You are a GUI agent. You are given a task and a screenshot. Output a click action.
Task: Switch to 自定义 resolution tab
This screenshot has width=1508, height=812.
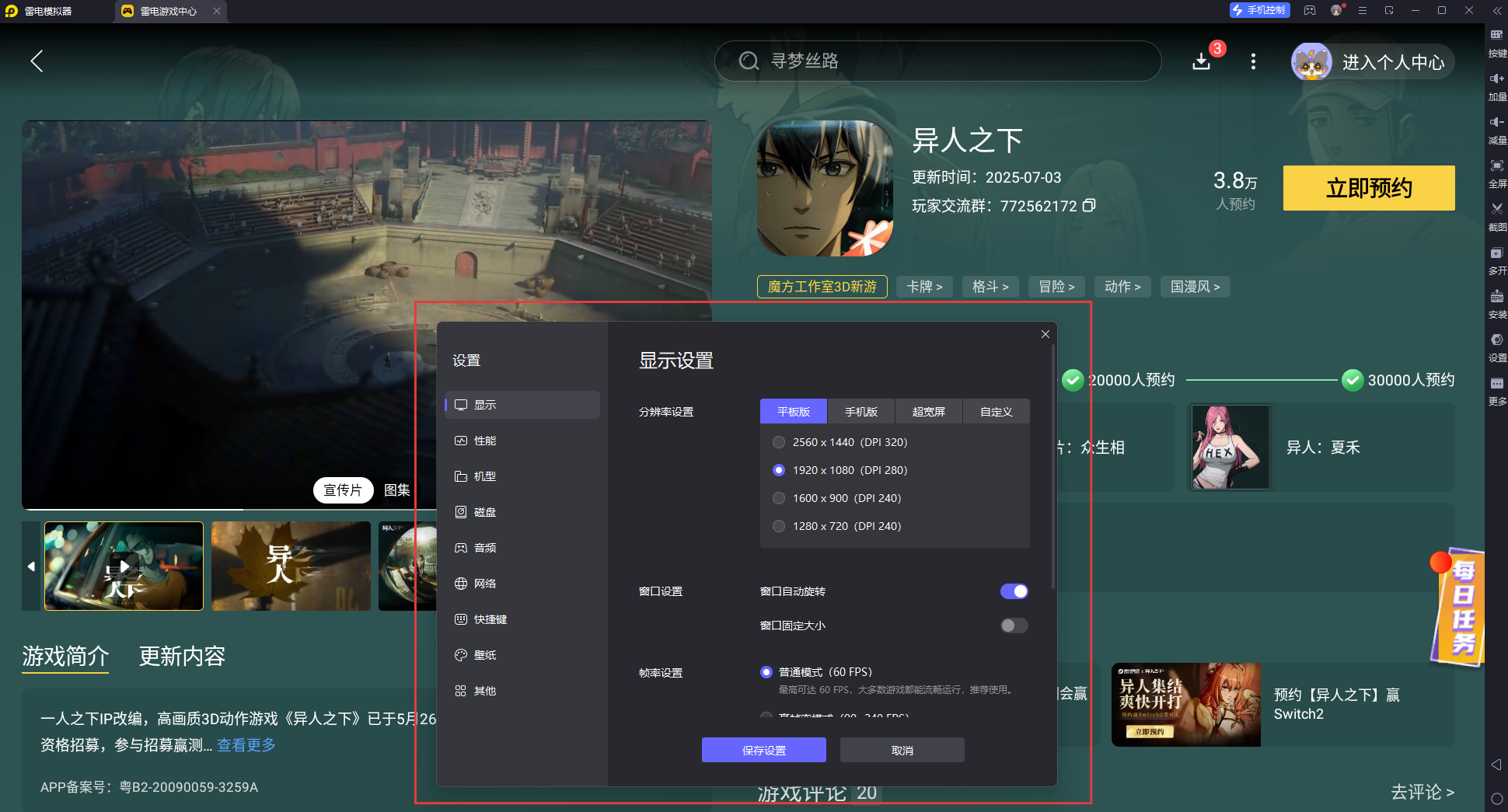(997, 412)
